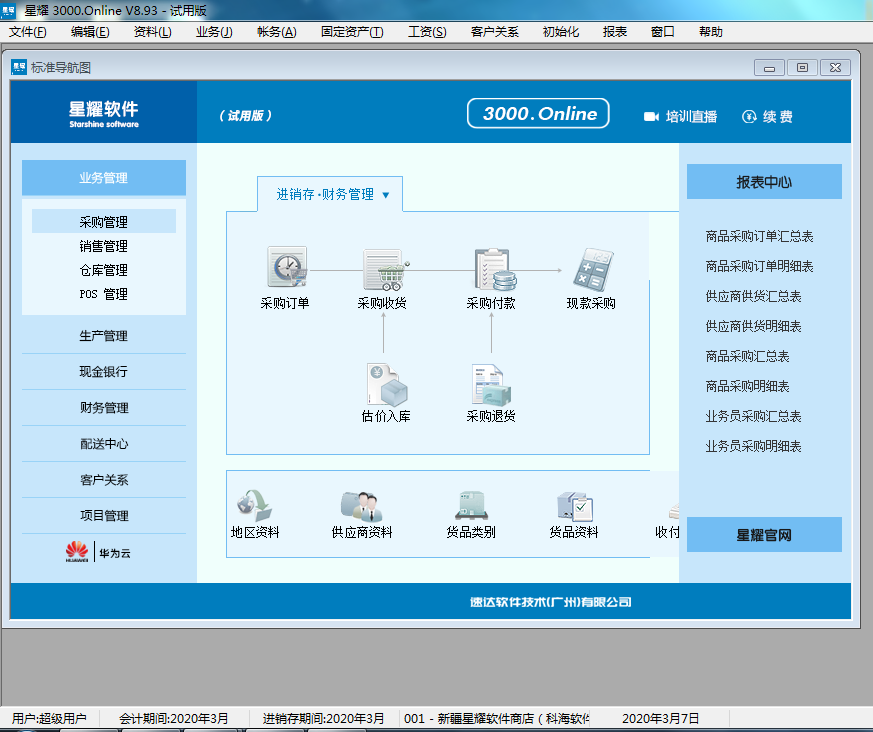Open the 文件(F) menu

pos(27,32)
